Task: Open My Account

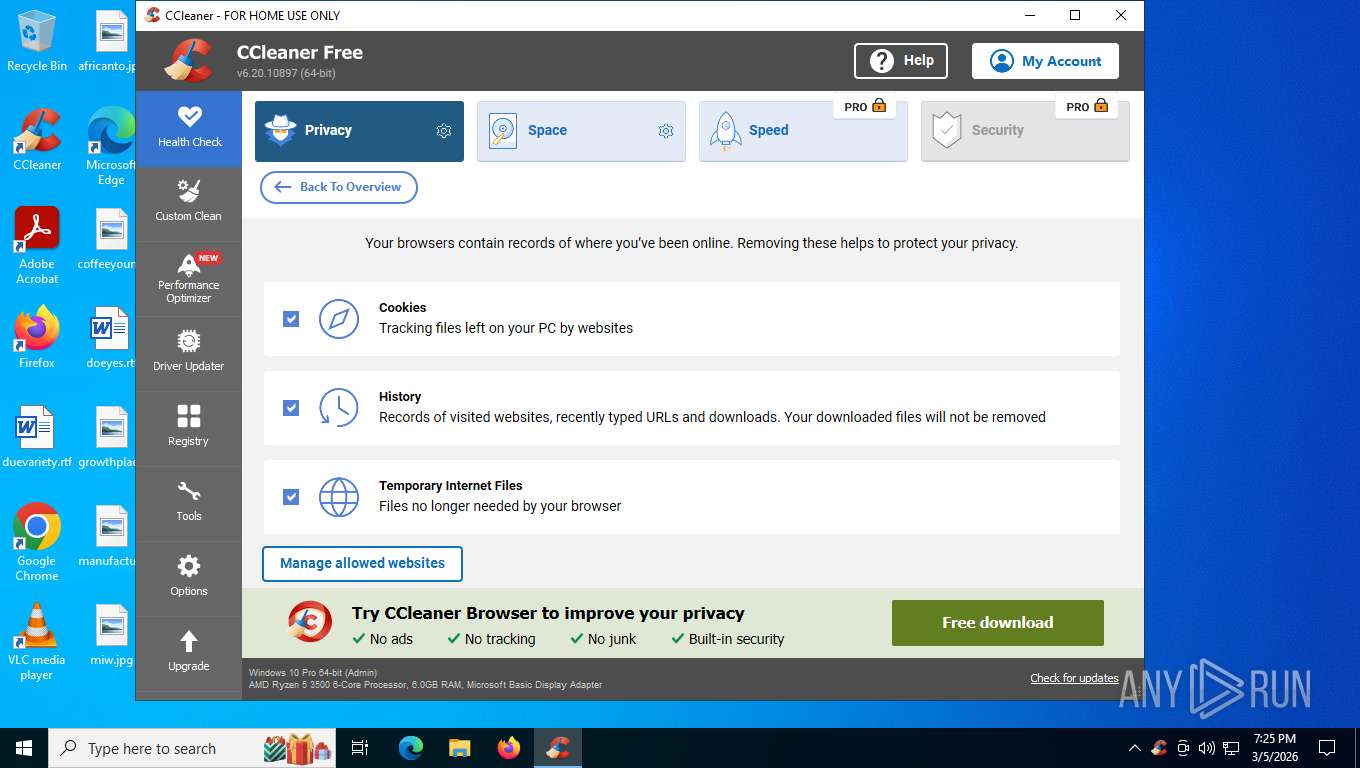Action: pos(1045,61)
